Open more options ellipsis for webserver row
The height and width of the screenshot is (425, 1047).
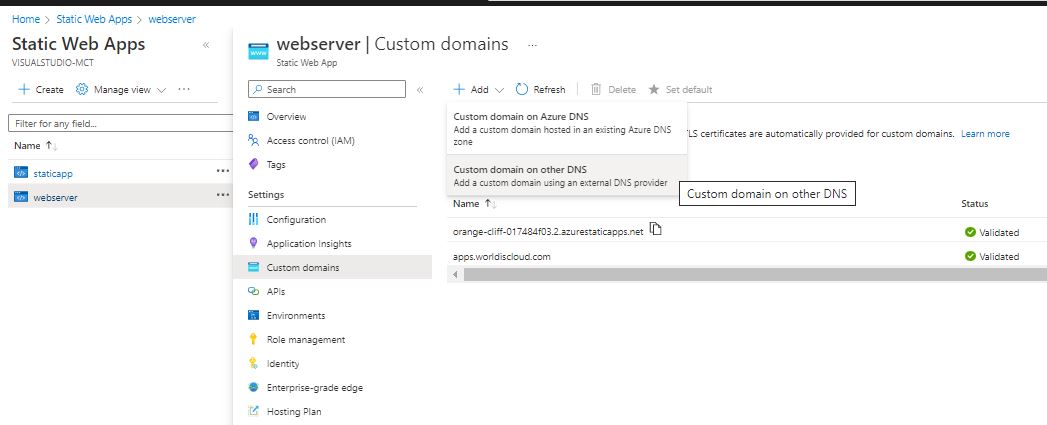(x=223, y=195)
